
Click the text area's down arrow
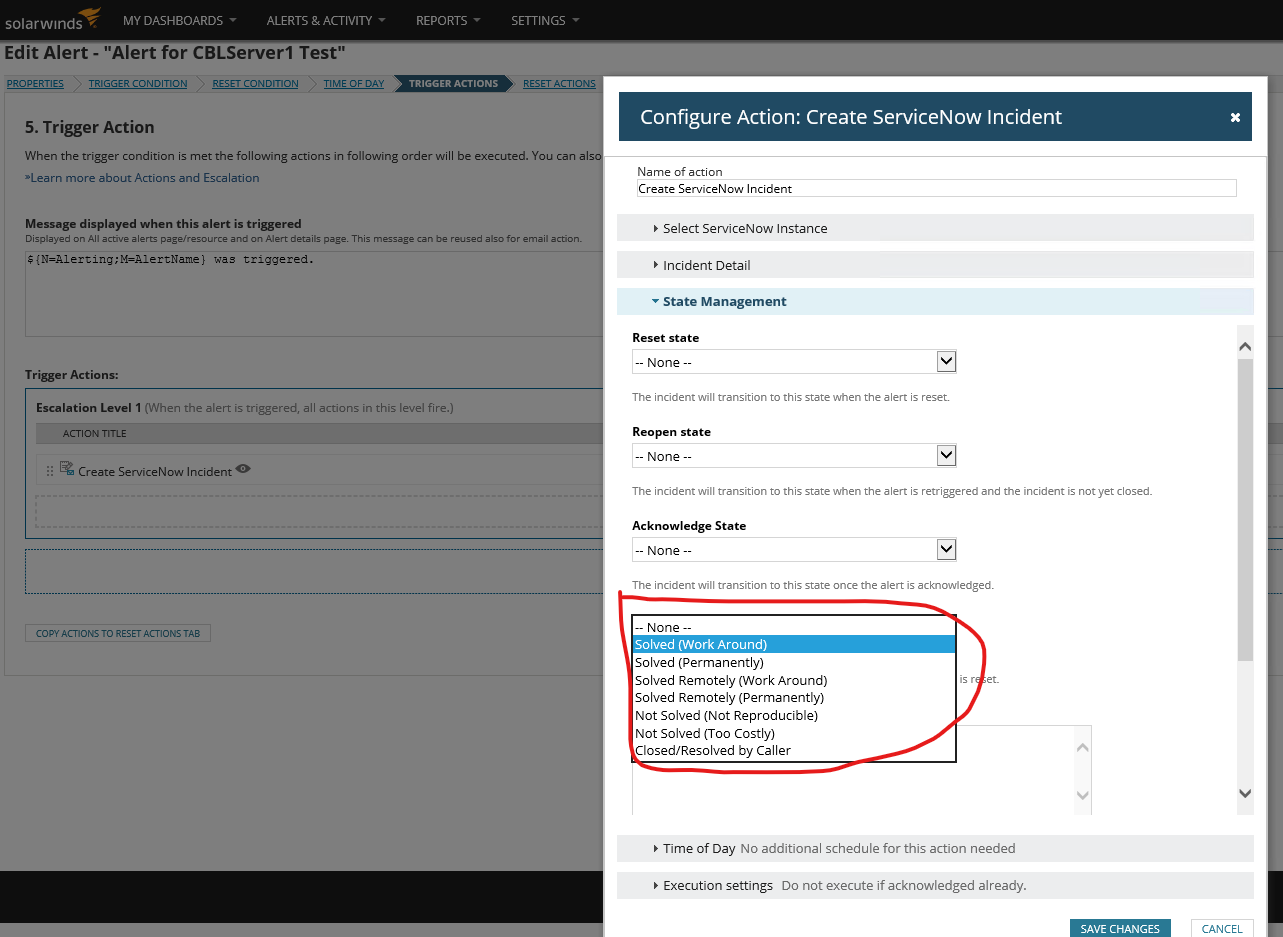(x=1082, y=795)
